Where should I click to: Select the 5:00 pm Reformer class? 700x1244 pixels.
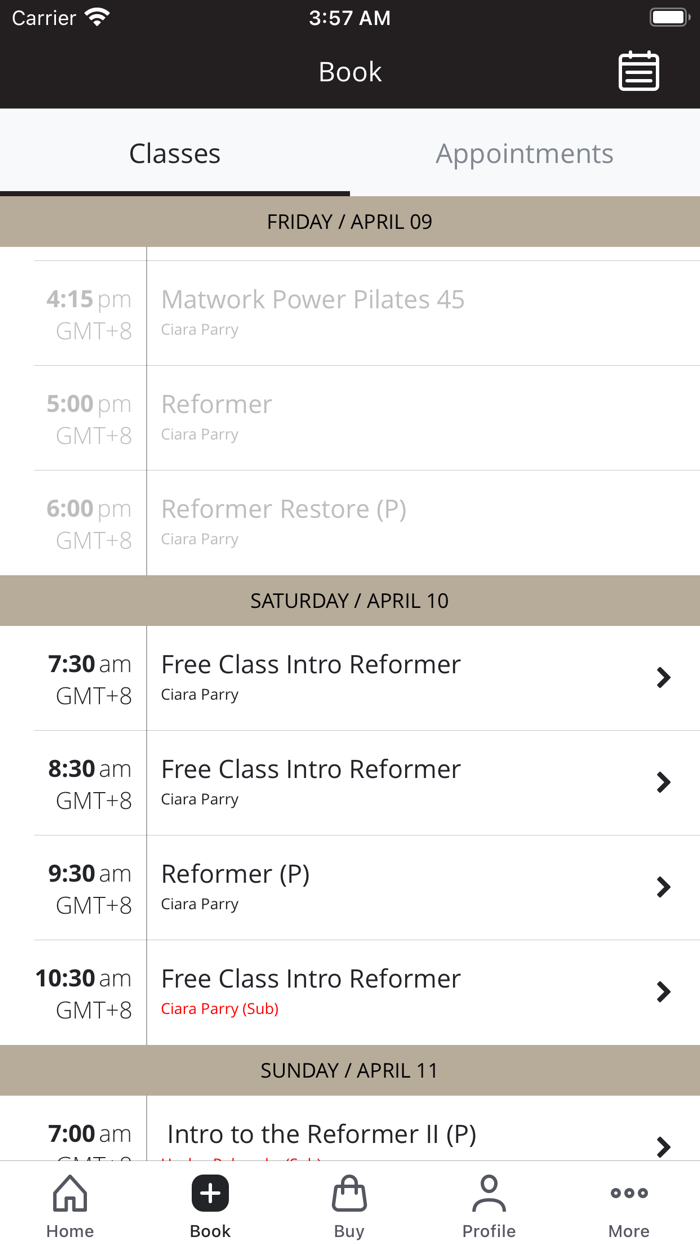(216, 405)
